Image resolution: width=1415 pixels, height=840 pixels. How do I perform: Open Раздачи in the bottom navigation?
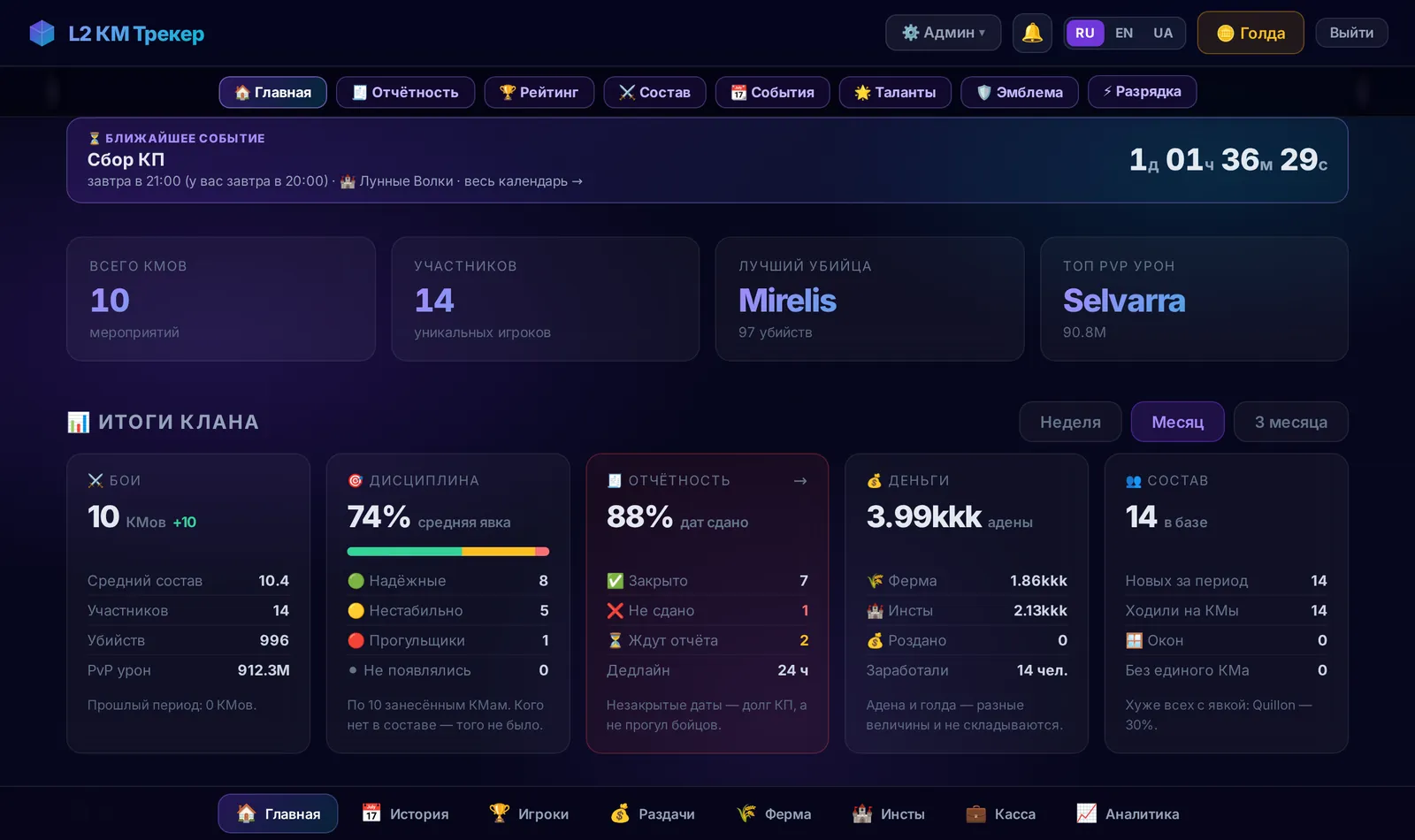[653, 814]
